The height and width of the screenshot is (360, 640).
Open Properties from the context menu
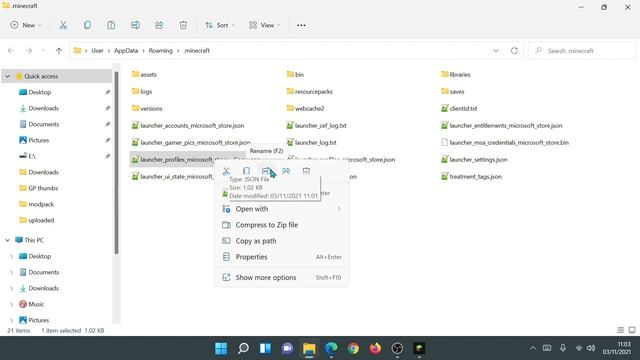point(282,257)
